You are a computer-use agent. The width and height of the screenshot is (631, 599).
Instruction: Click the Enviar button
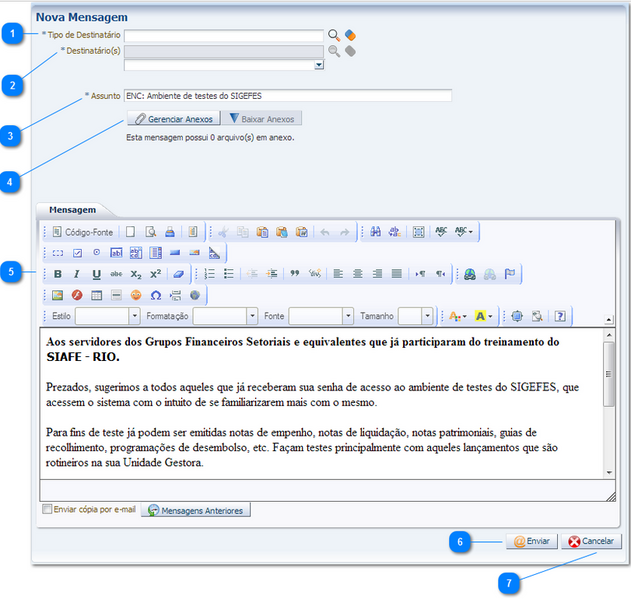530,541
